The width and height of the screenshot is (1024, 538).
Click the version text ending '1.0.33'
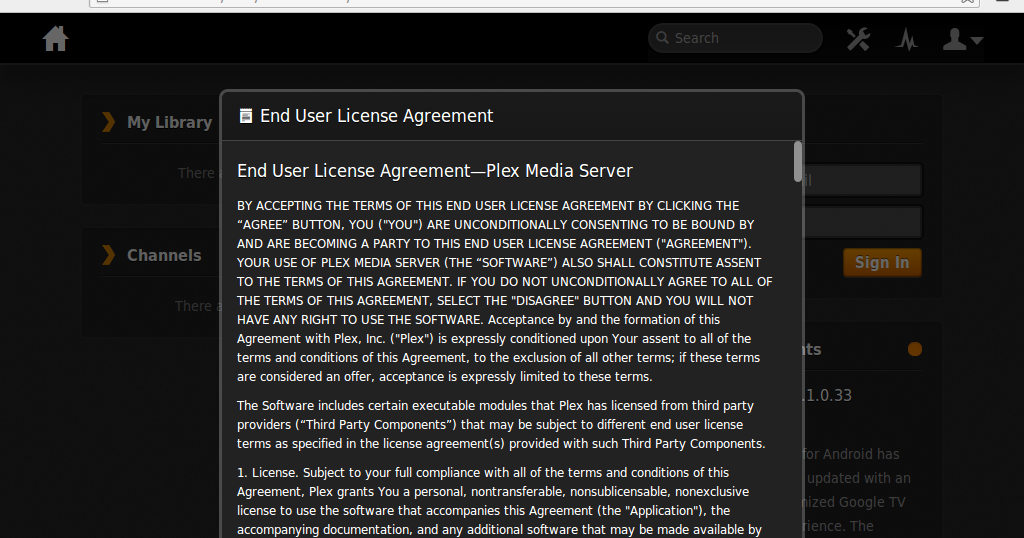pos(828,395)
